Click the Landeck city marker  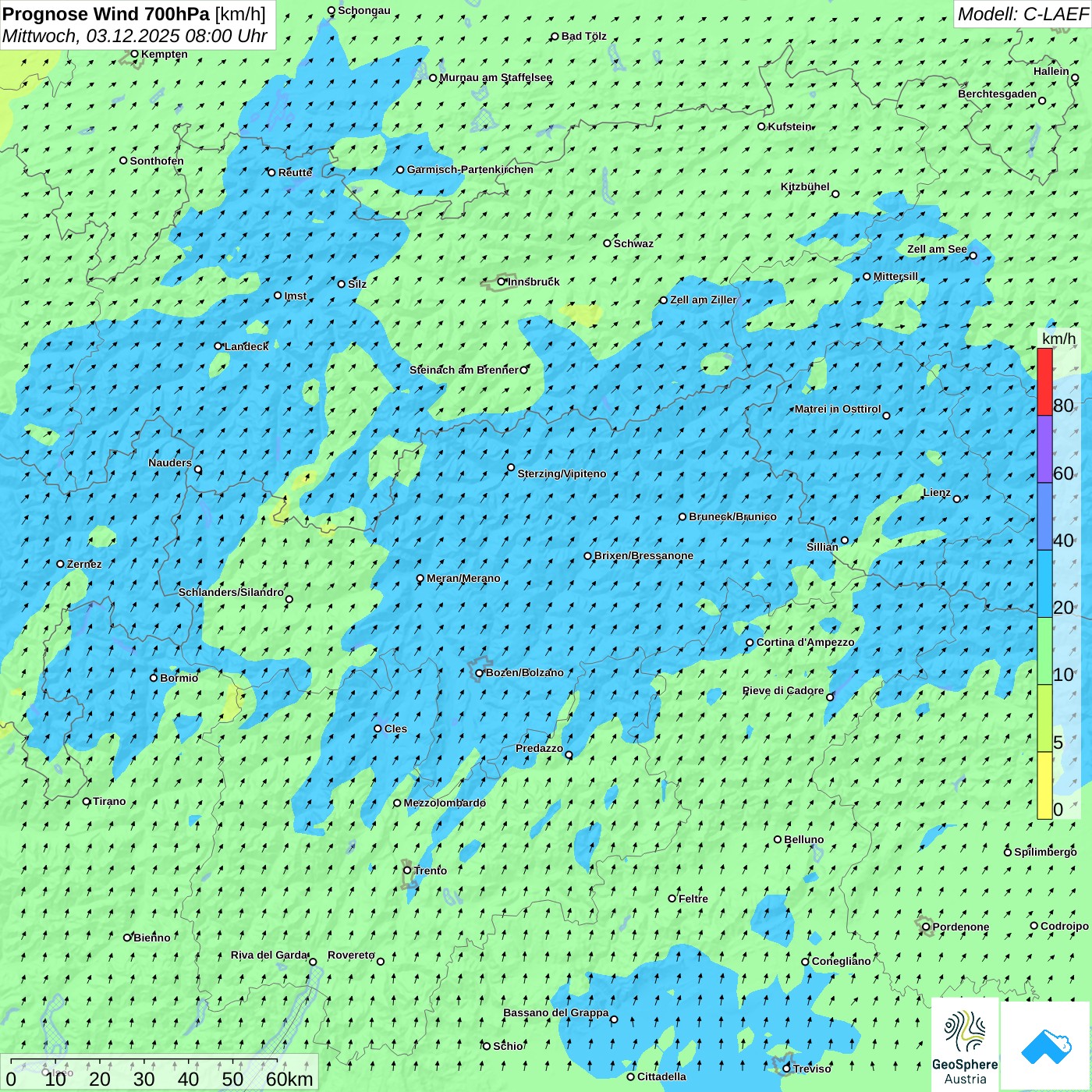[218, 346]
